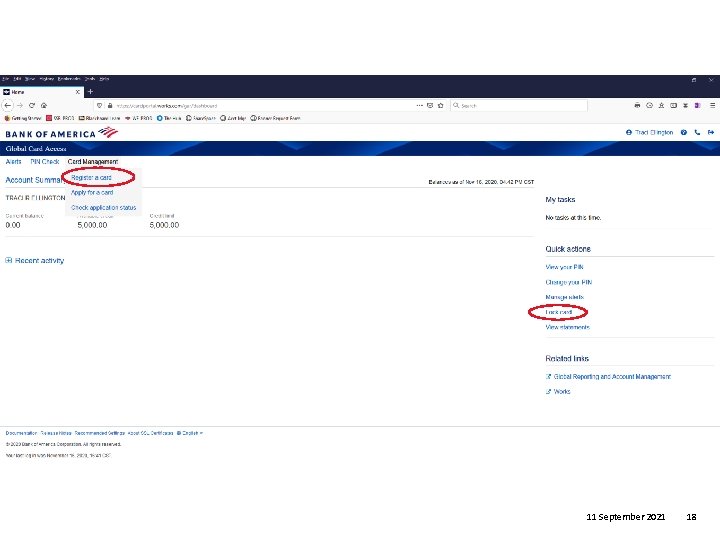Image resolution: width=720 pixels, height=540 pixels.
Task: Sign out using the logout icon
Action: (711, 132)
